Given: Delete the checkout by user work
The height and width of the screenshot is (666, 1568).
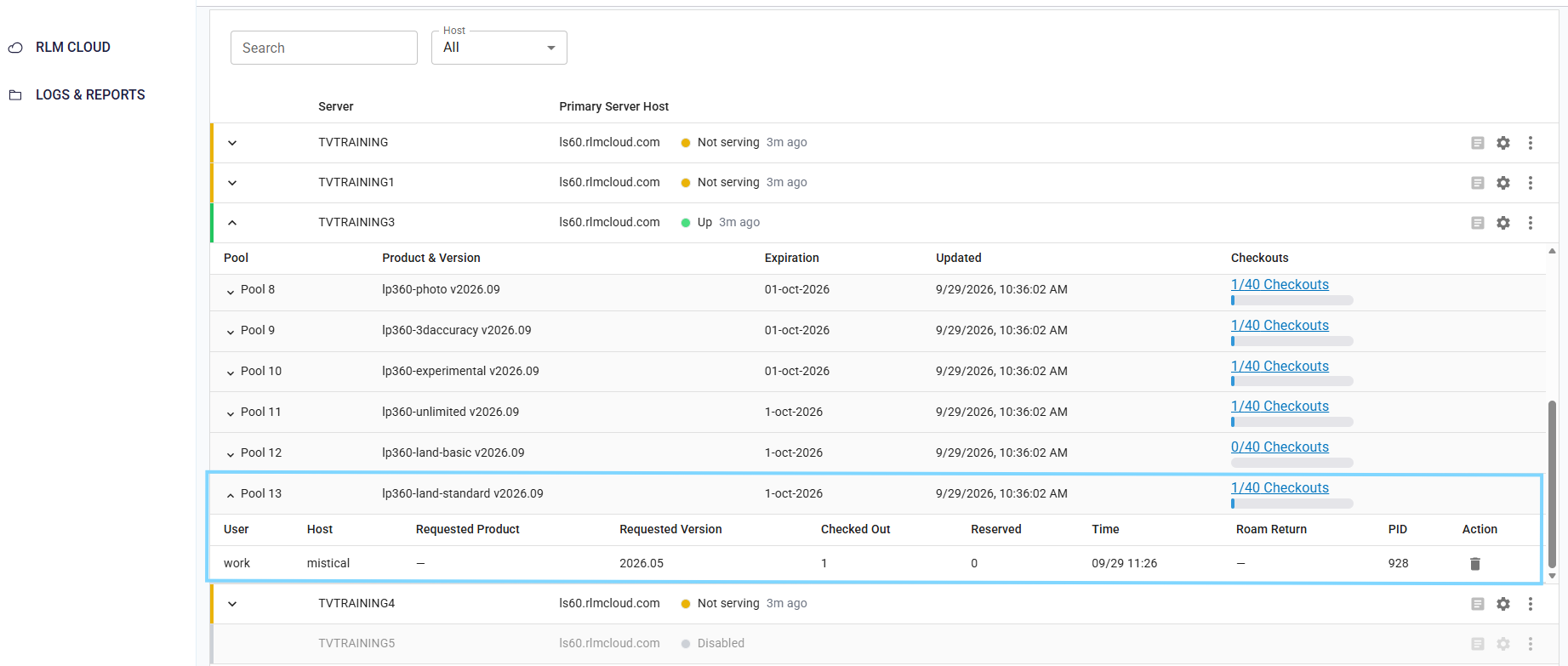Looking at the screenshot, I should tap(1475, 564).
